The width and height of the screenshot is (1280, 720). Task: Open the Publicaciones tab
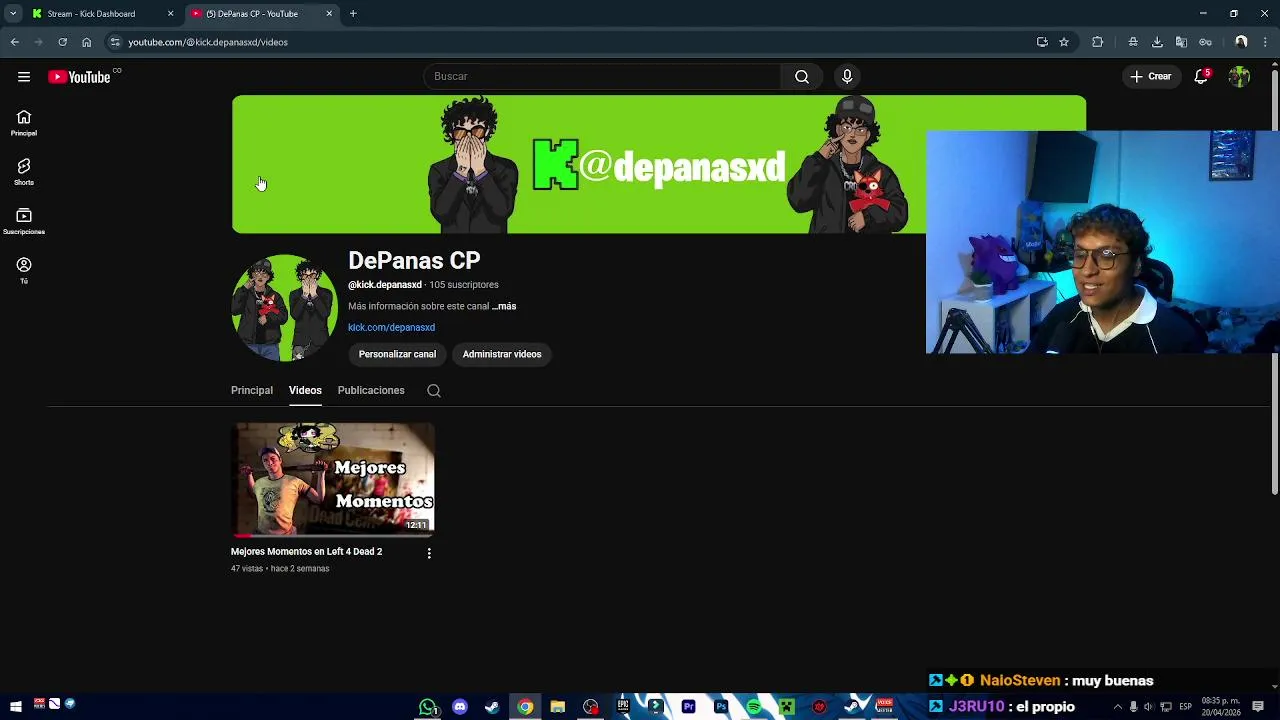click(x=371, y=391)
